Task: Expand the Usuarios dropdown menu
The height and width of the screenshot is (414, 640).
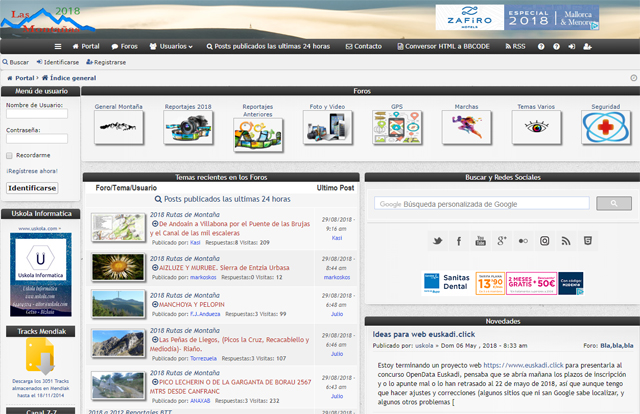Action: (x=170, y=46)
